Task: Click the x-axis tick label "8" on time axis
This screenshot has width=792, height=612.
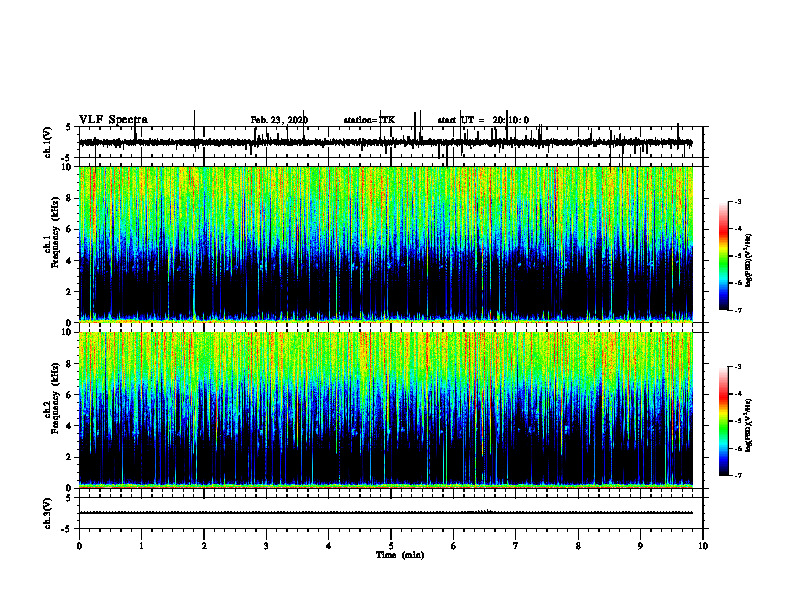Action: point(578,546)
